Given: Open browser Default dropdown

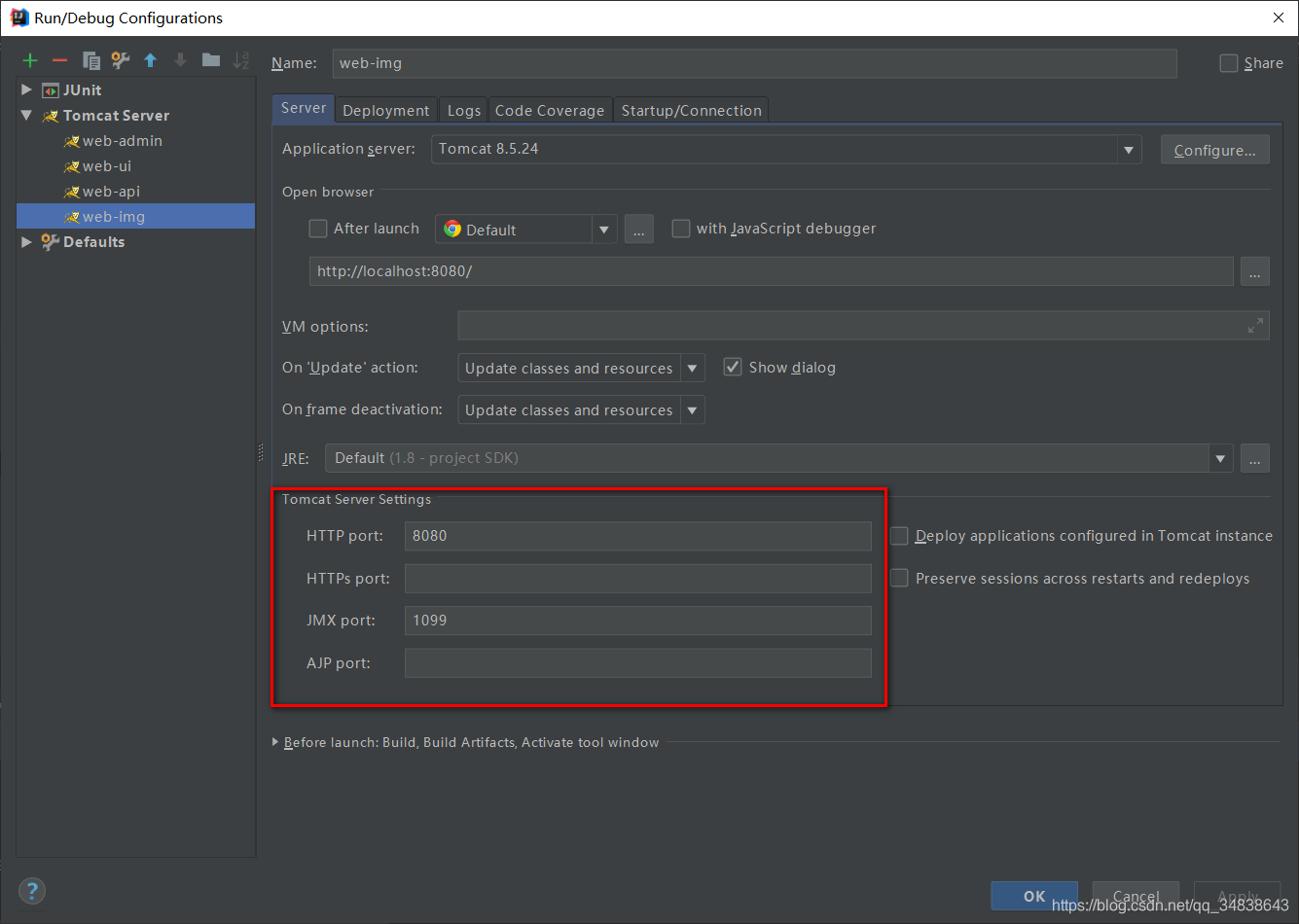Looking at the screenshot, I should click(x=604, y=230).
